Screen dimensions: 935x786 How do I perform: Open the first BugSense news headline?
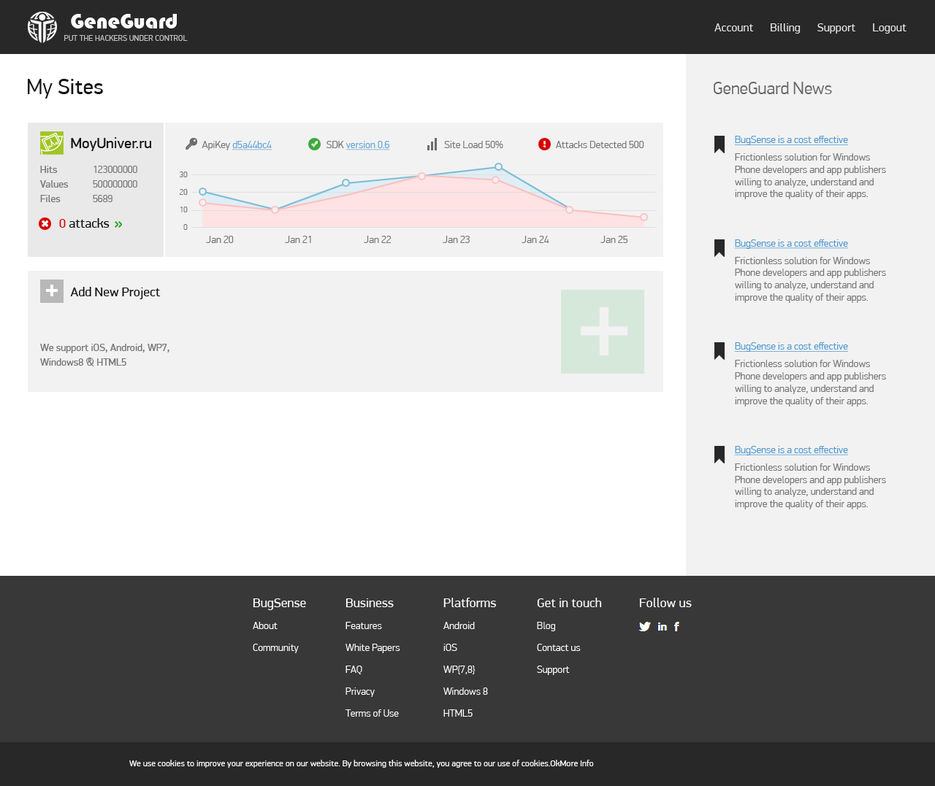coord(791,140)
